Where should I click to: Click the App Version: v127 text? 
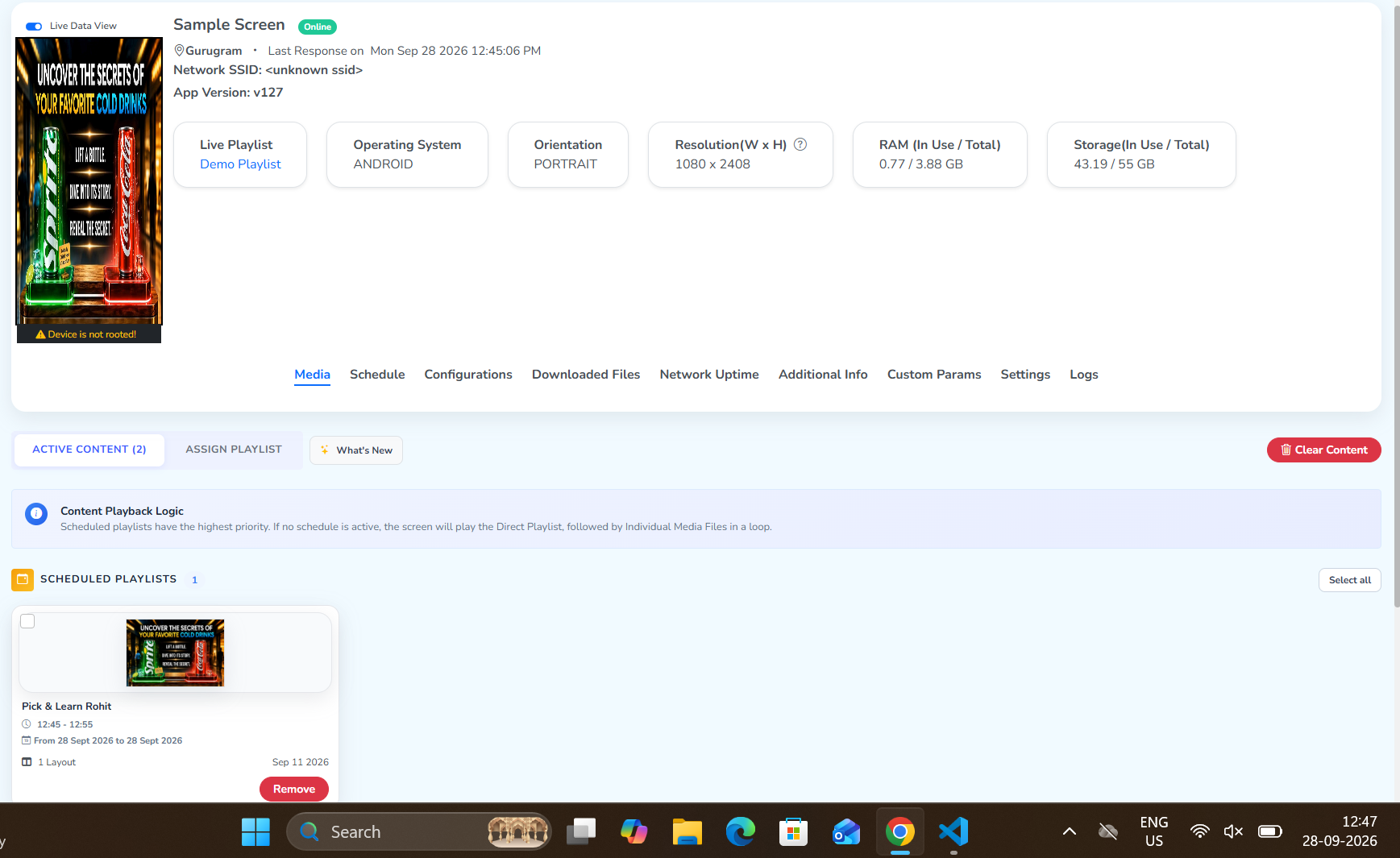point(228,93)
